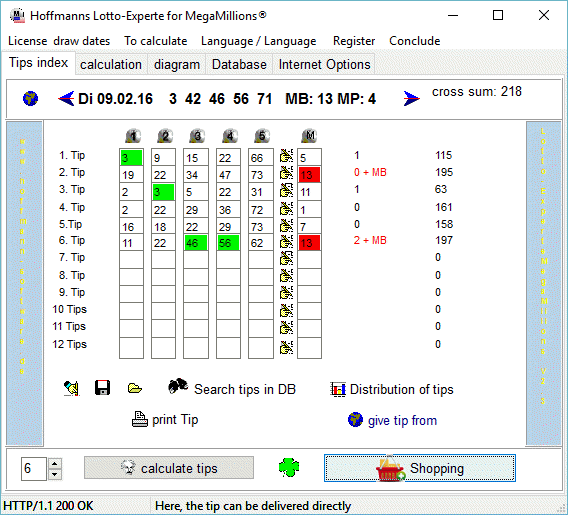The image size is (568, 515).
Task: Click the edit icon beside 1. Tip
Action: pyautogui.click(x=286, y=156)
